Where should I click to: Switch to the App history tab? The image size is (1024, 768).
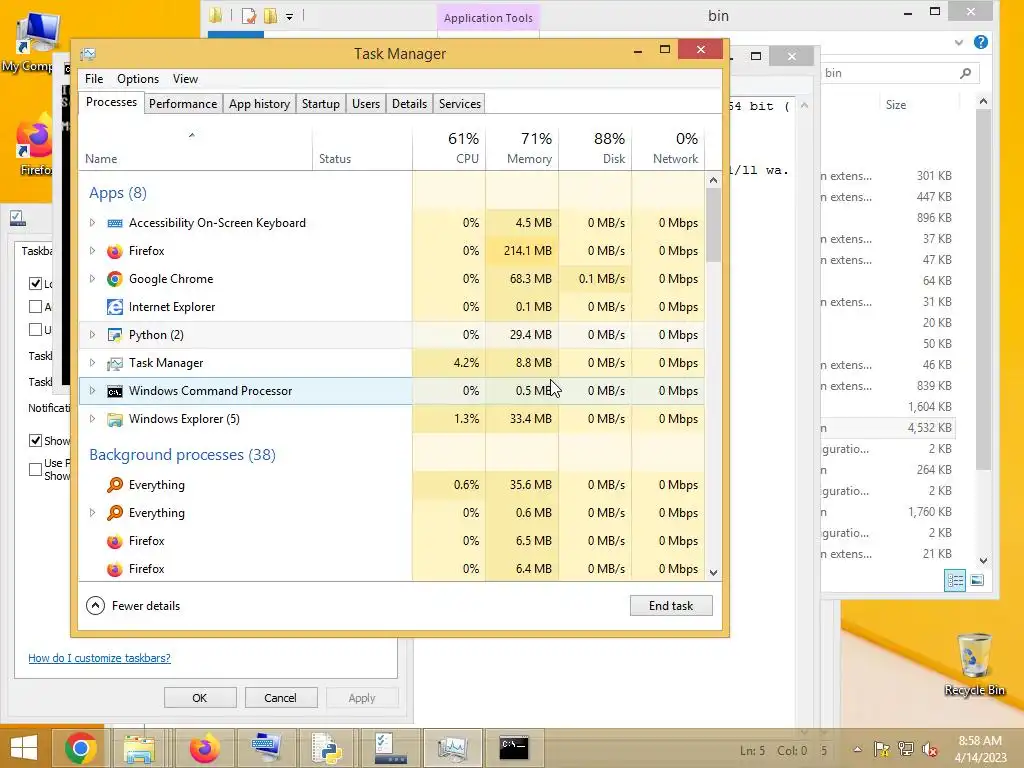(259, 104)
